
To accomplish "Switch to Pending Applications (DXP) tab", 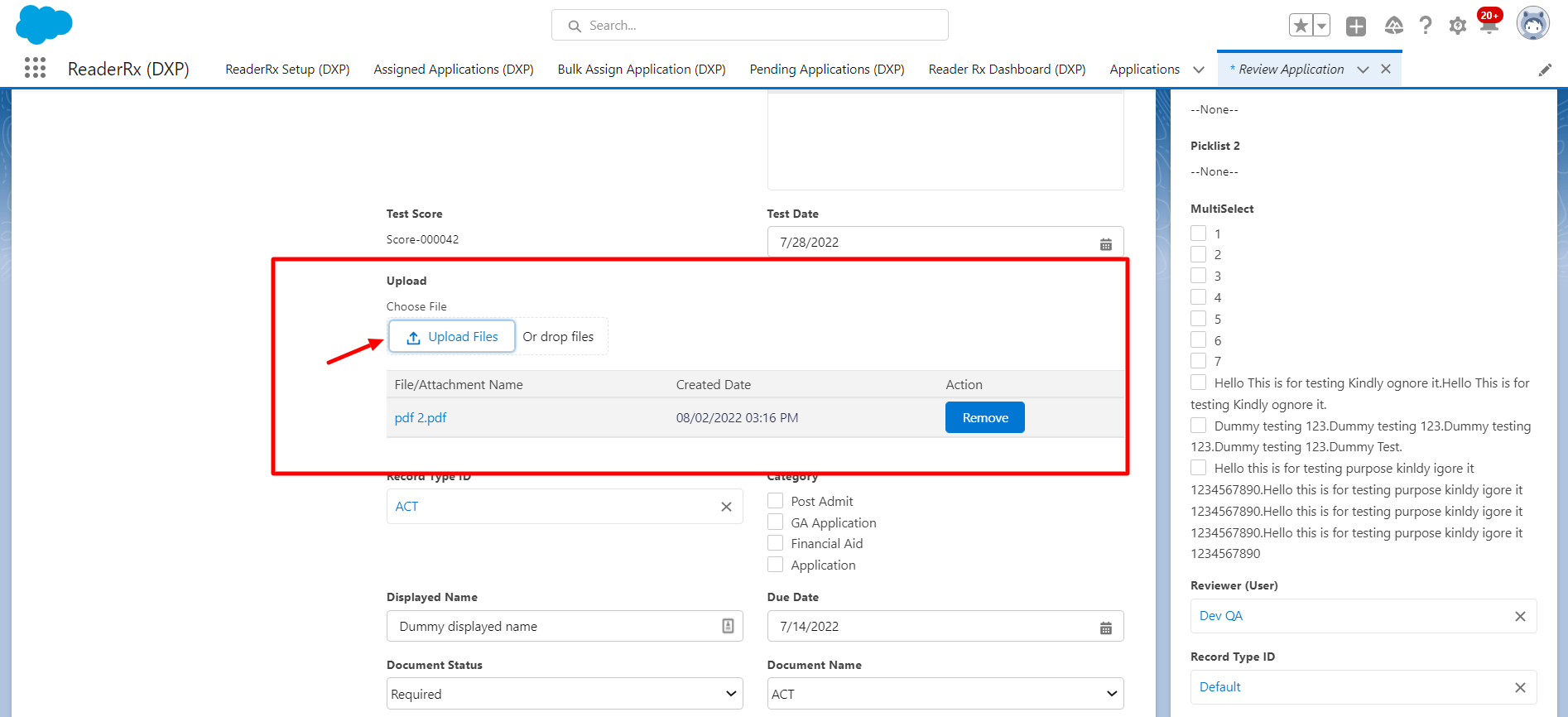I will point(826,70).
